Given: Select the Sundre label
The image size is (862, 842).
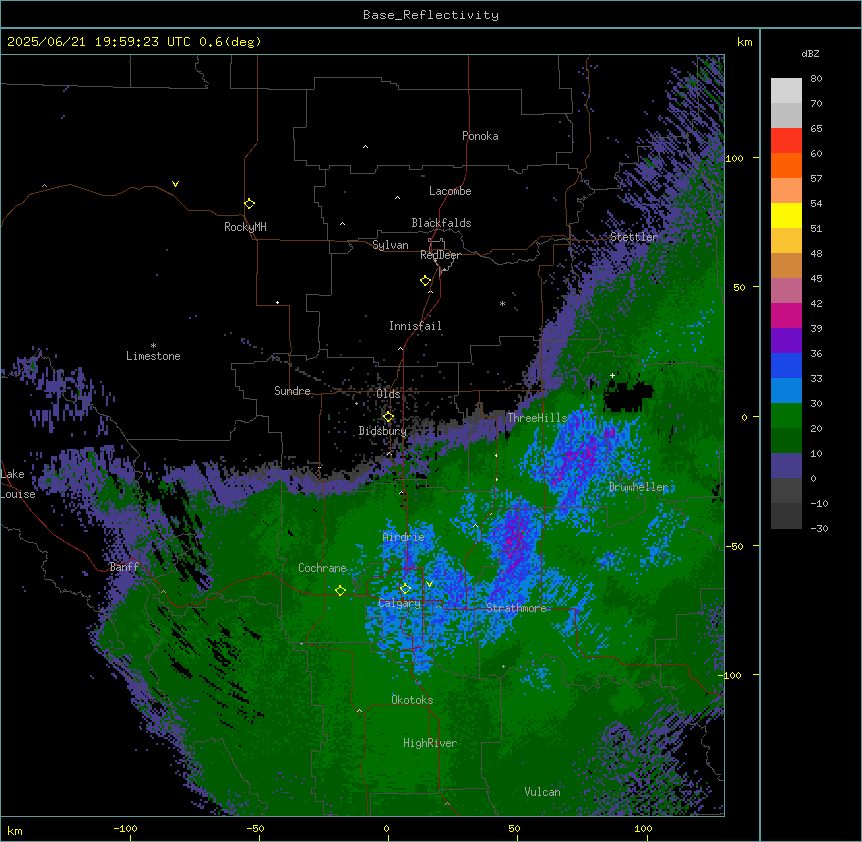Looking at the screenshot, I should click(292, 391).
